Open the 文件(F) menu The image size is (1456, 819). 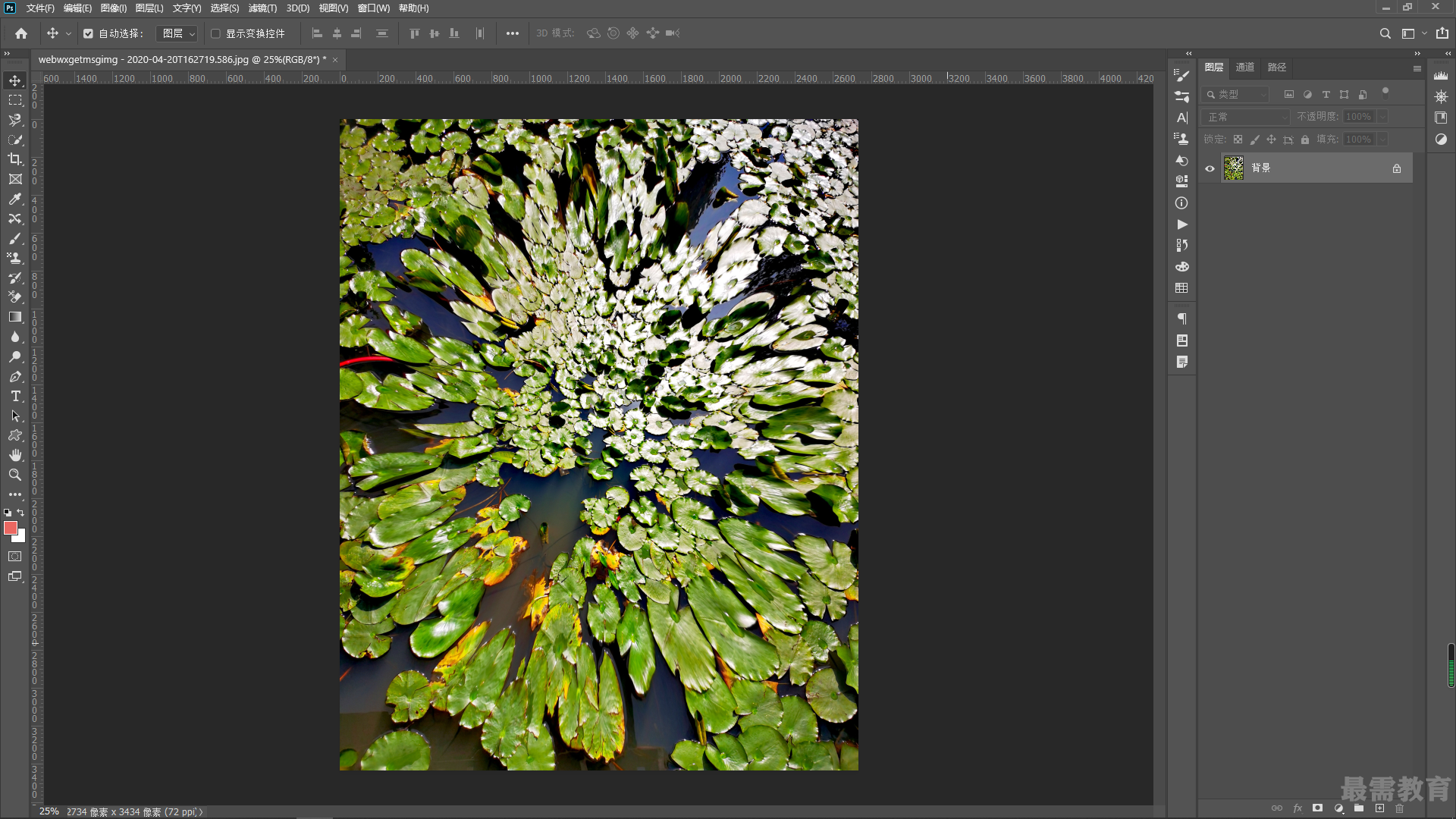click(x=40, y=8)
